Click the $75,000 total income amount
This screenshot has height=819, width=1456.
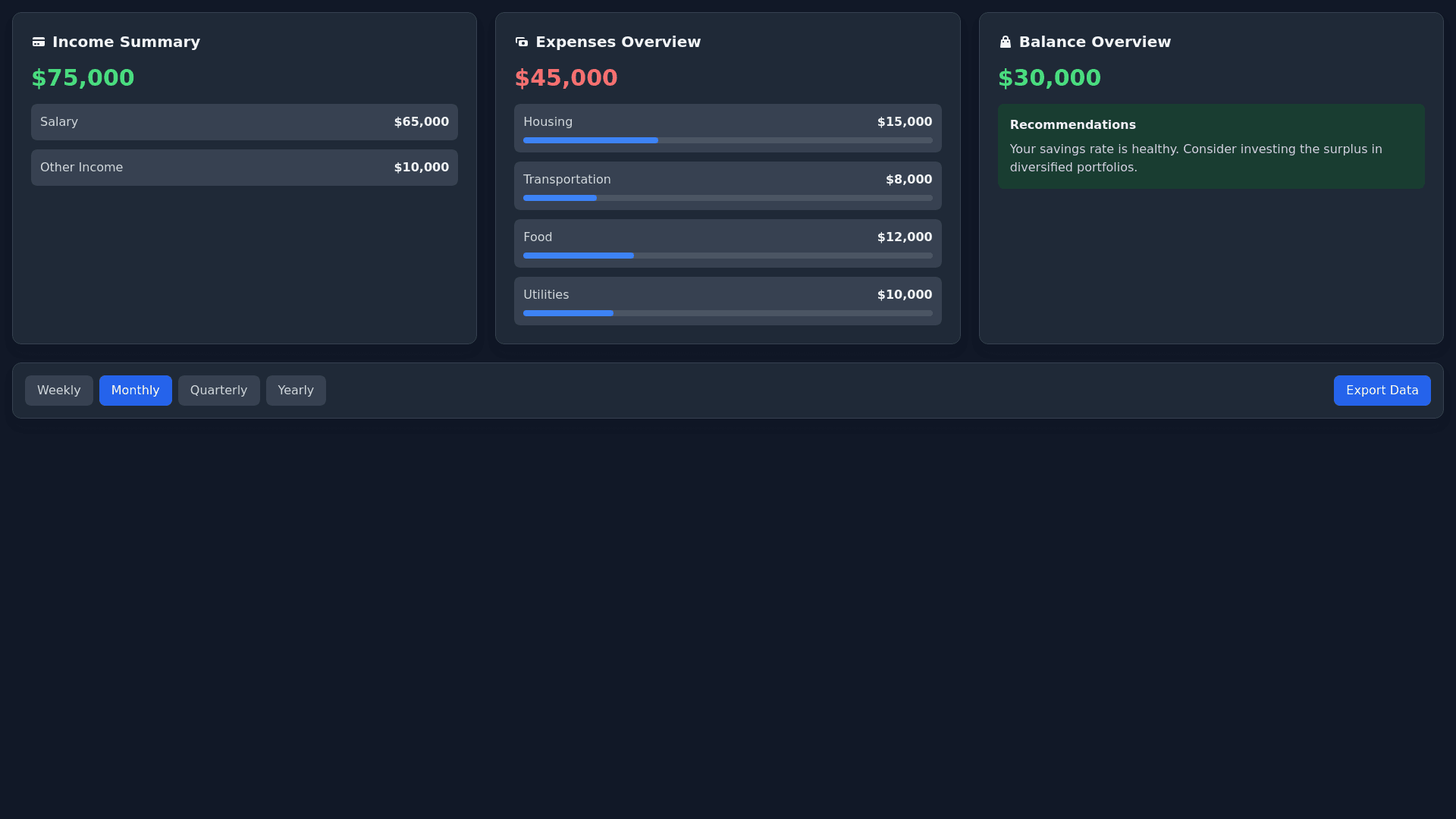[x=83, y=77]
